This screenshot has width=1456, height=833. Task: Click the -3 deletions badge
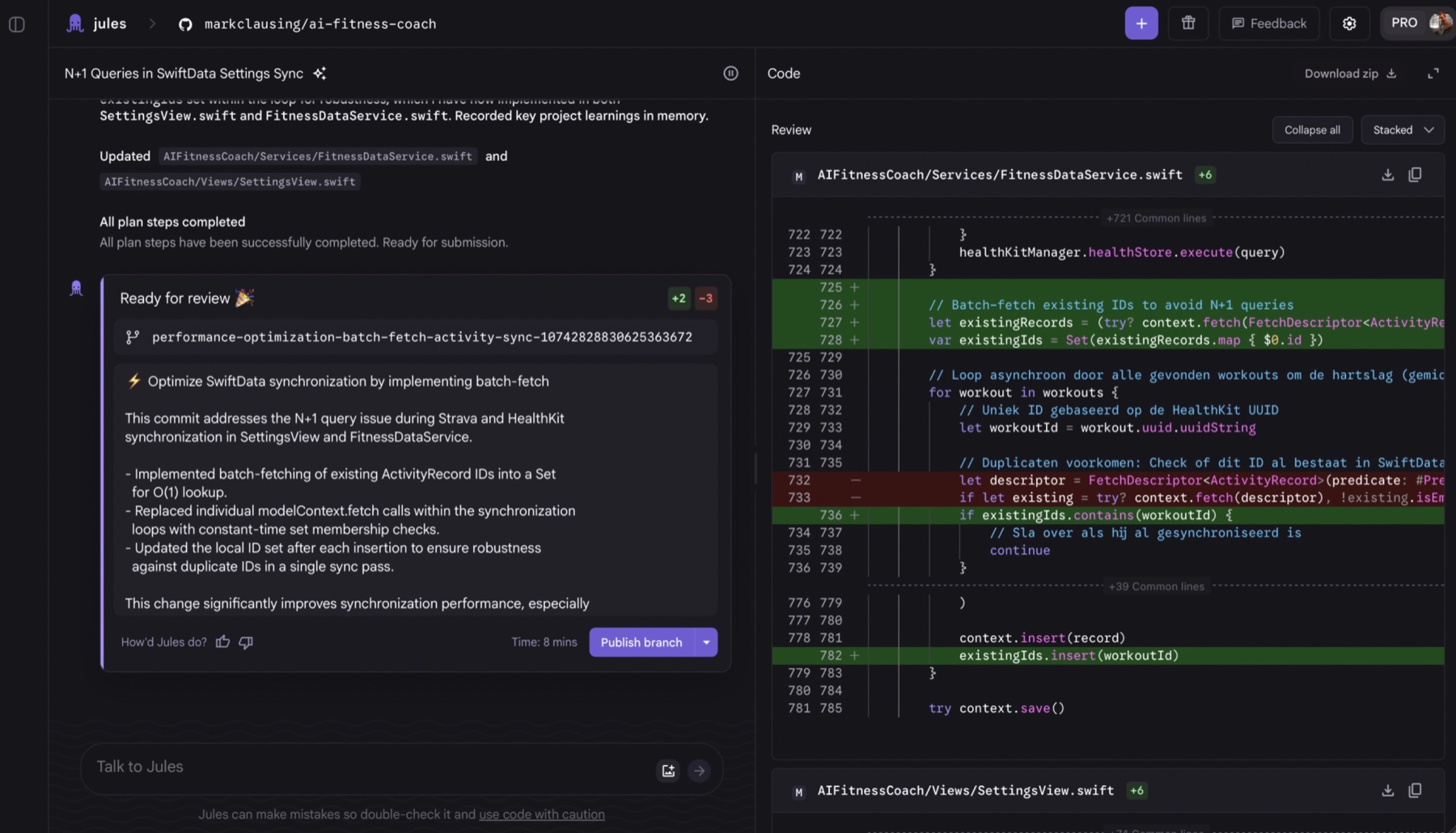(705, 298)
